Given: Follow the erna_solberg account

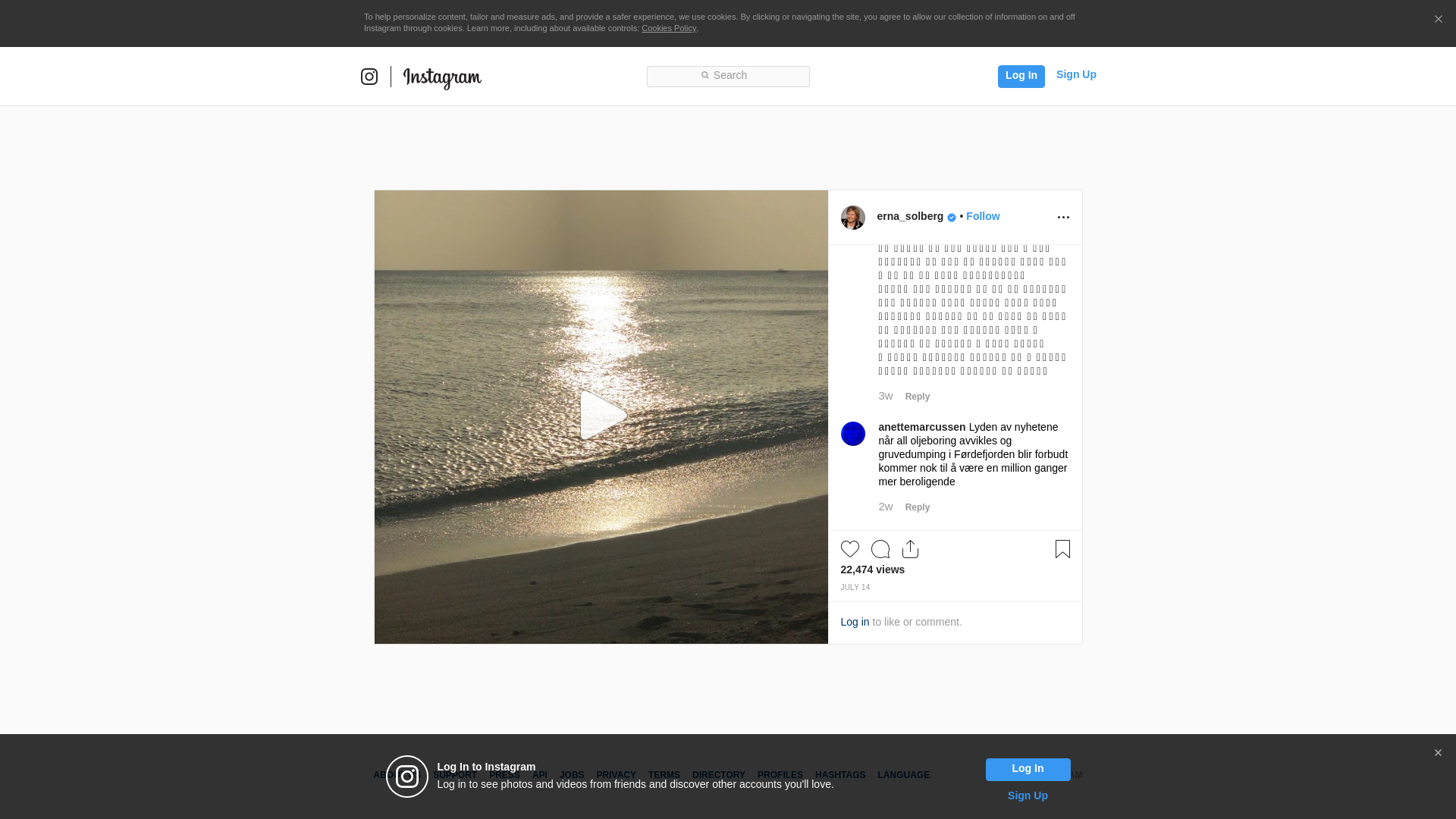Looking at the screenshot, I should [983, 216].
